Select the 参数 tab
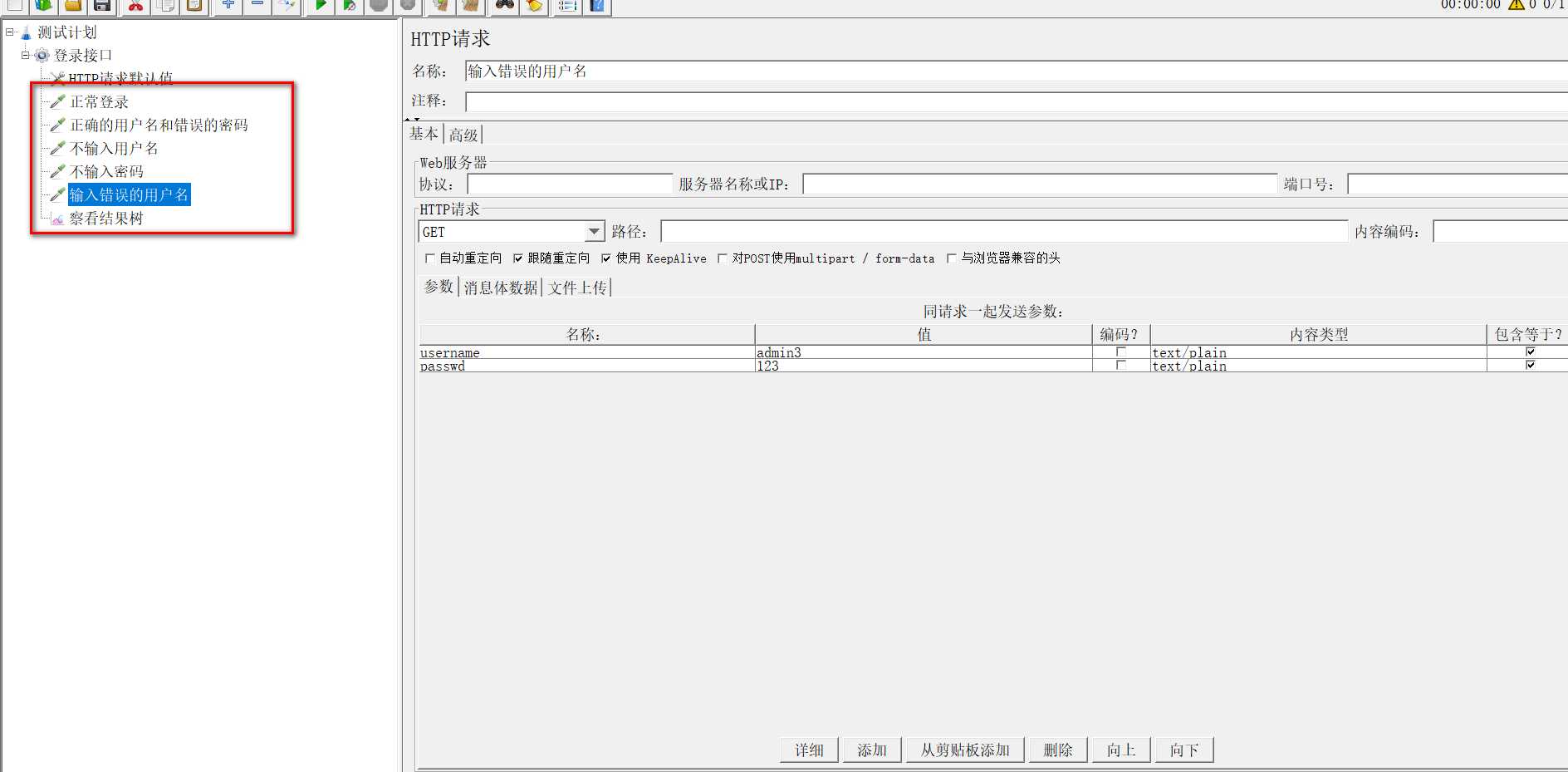Image resolution: width=1568 pixels, height=772 pixels. (x=439, y=287)
